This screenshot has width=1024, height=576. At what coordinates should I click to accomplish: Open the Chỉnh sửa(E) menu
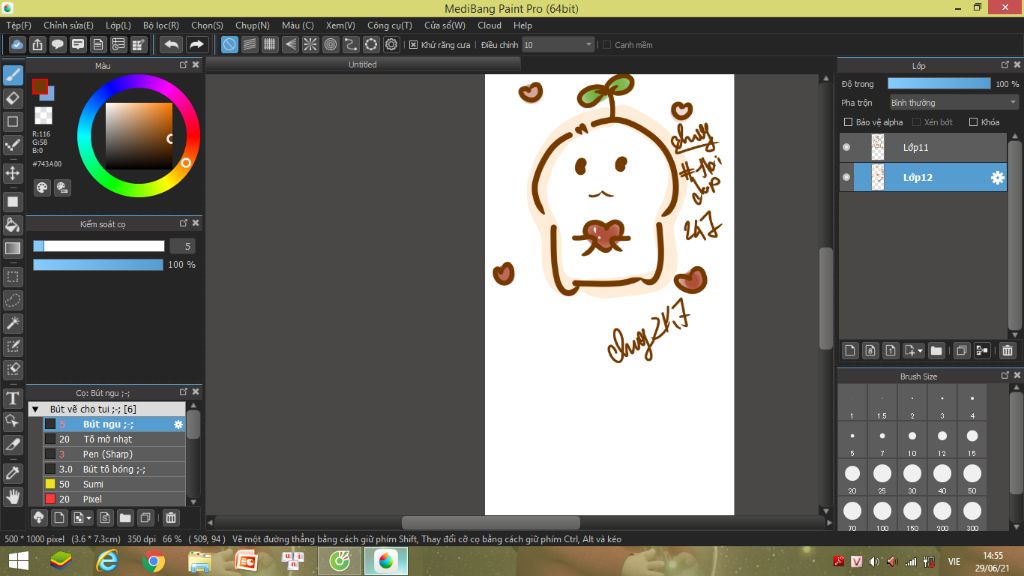[68, 25]
